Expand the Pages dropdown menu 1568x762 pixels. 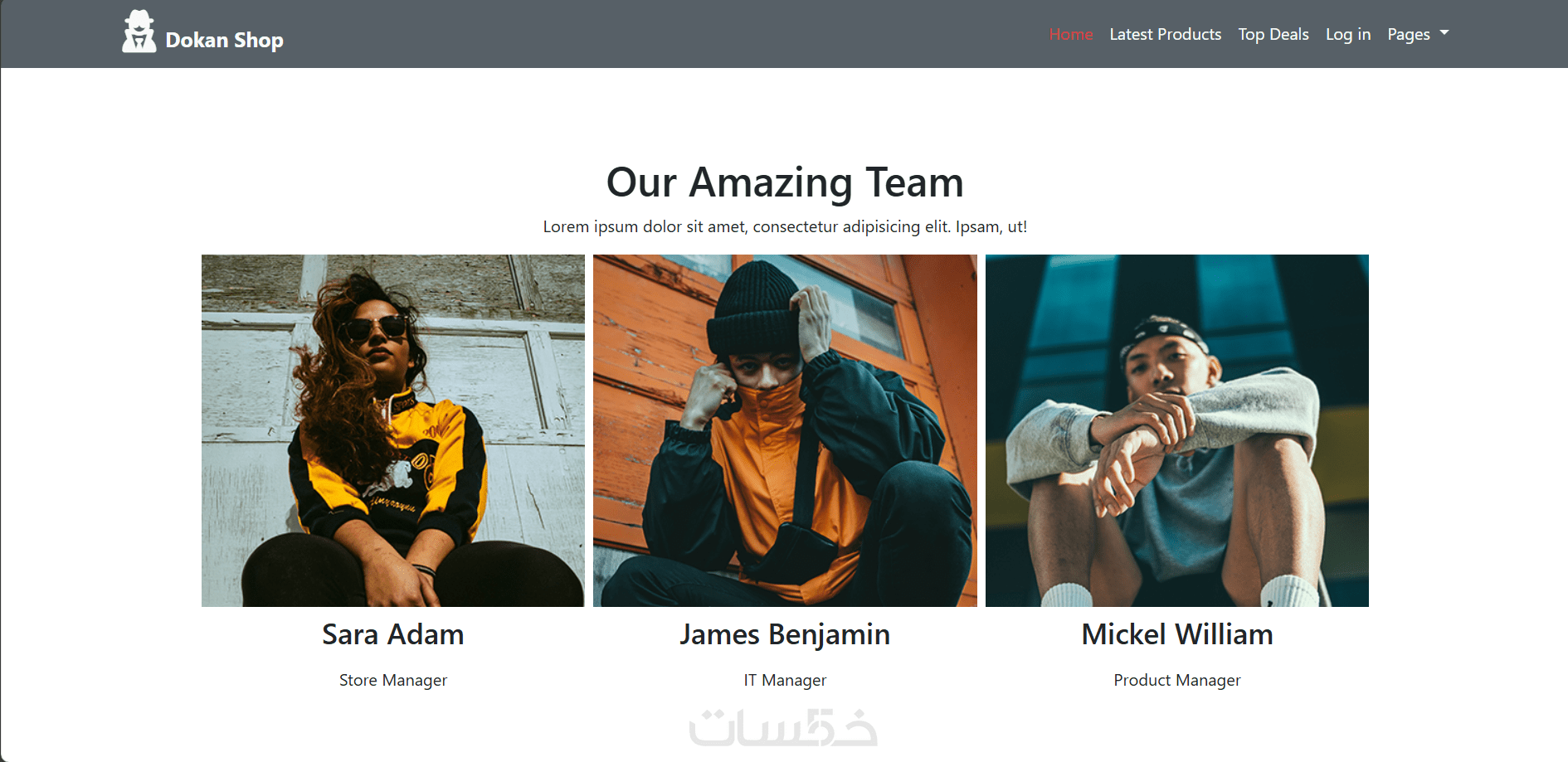pyautogui.click(x=1417, y=34)
